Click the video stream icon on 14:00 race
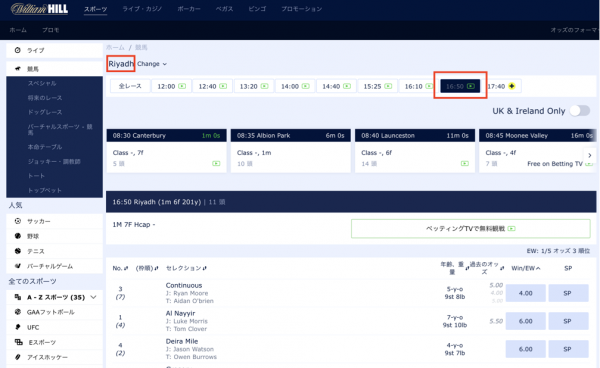Screen dimensions: 600x368 (305, 86)
